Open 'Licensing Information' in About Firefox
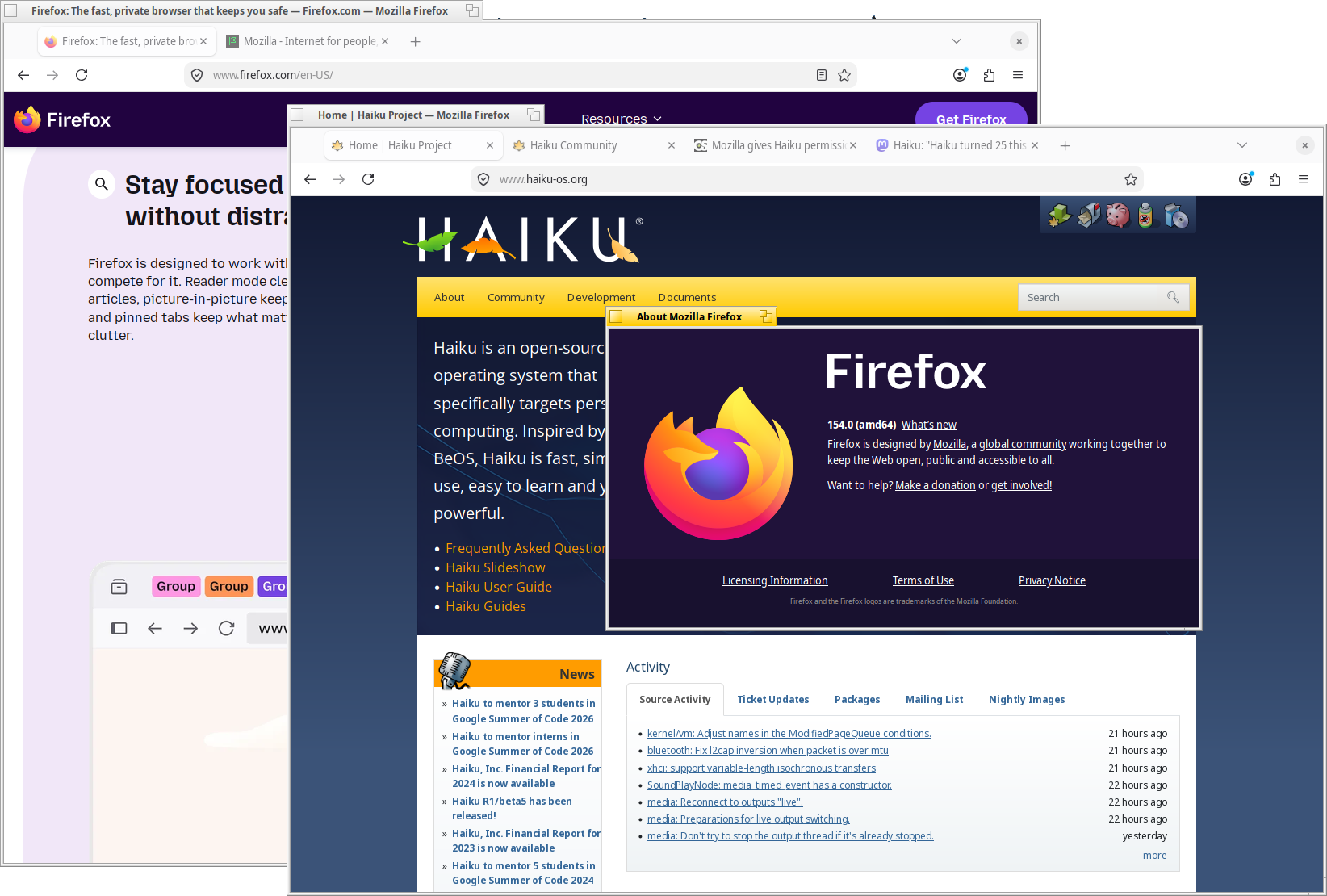 pos(775,580)
